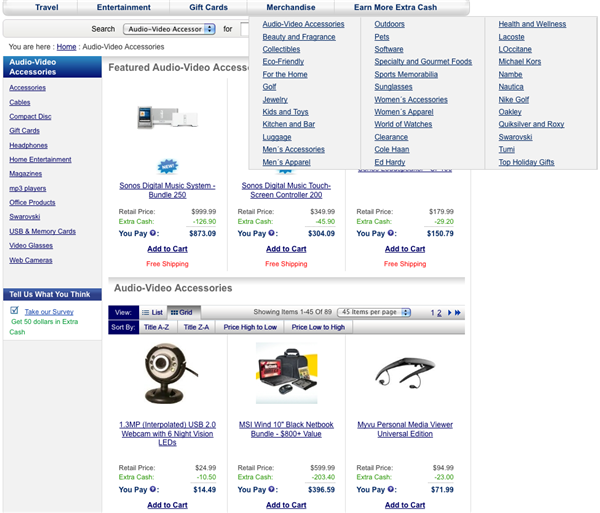Screen dimensions: 600x513
Task: Click the You Pay info icon beside $396.59
Action: click(x=271, y=489)
